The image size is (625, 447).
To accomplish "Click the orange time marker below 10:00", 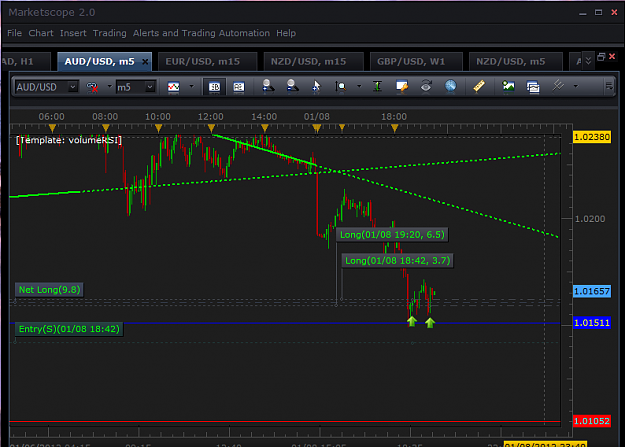I will (159, 128).
